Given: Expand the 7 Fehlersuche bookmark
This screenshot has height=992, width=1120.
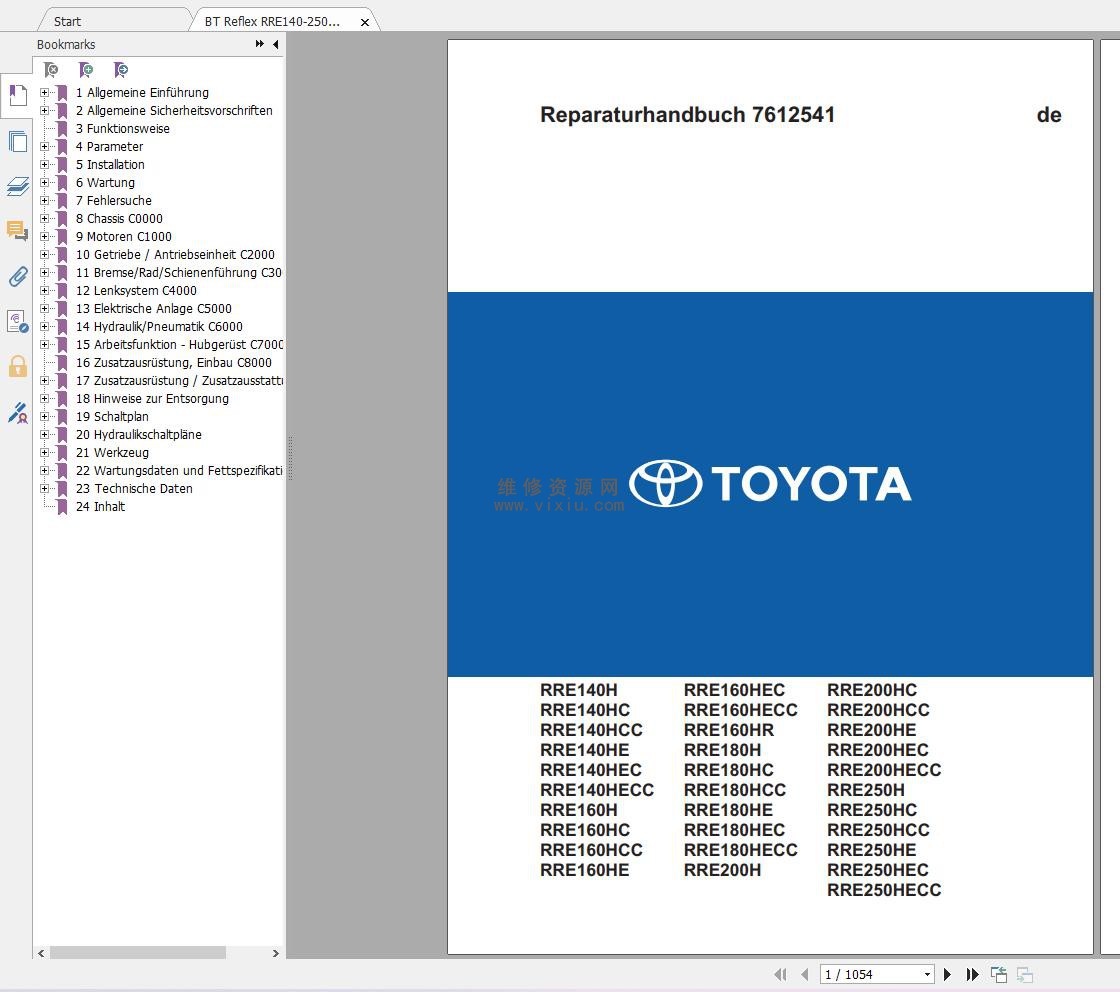Looking at the screenshot, I should 44,201.
